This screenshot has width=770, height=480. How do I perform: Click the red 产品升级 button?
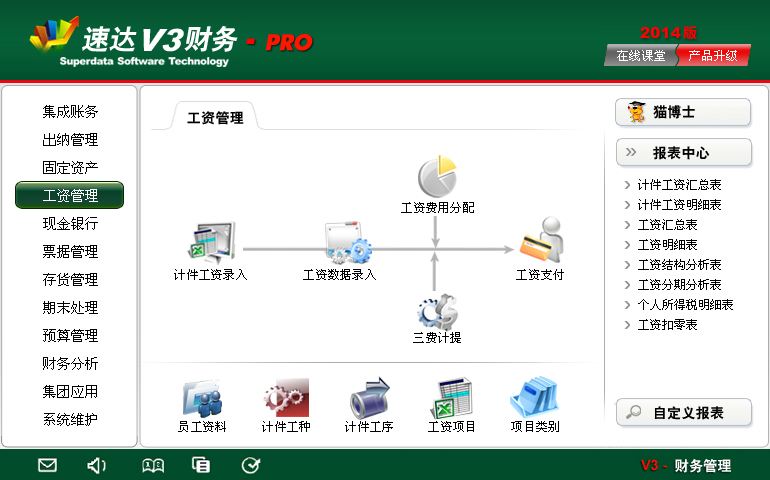[713, 55]
